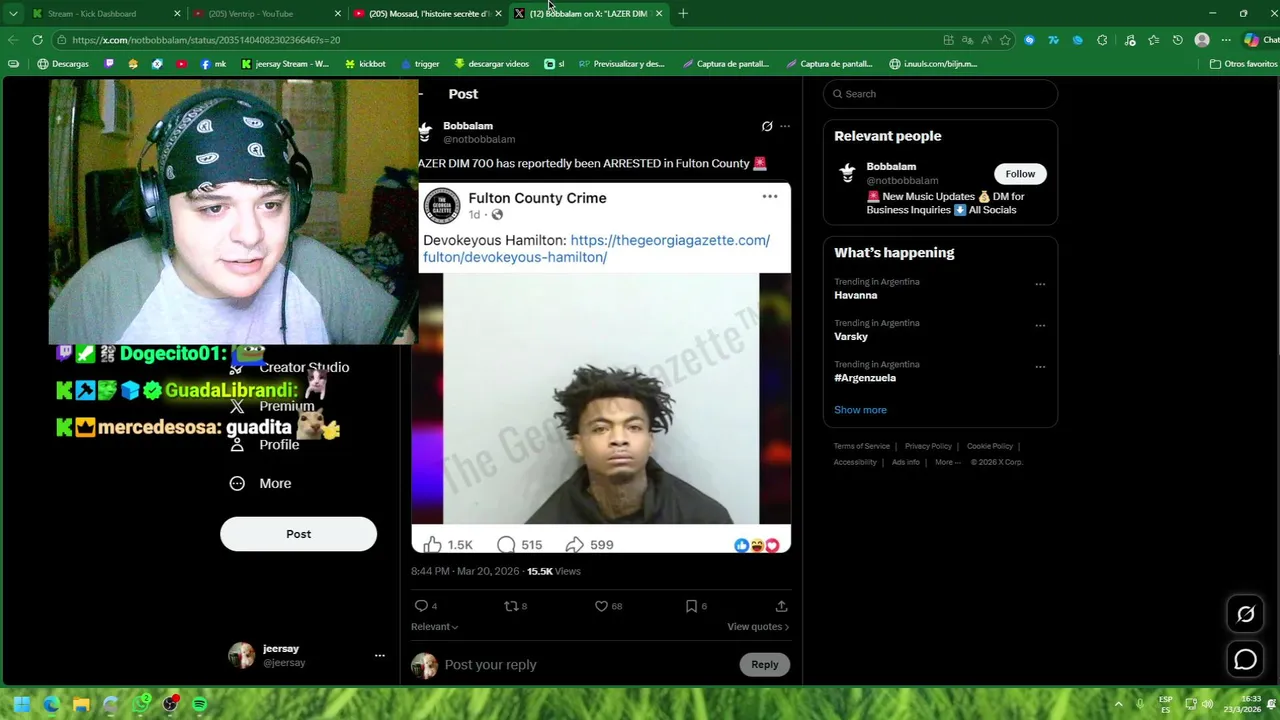This screenshot has width=1280, height=720.
Task: Open the kickbot bookmark
Action: point(365,64)
